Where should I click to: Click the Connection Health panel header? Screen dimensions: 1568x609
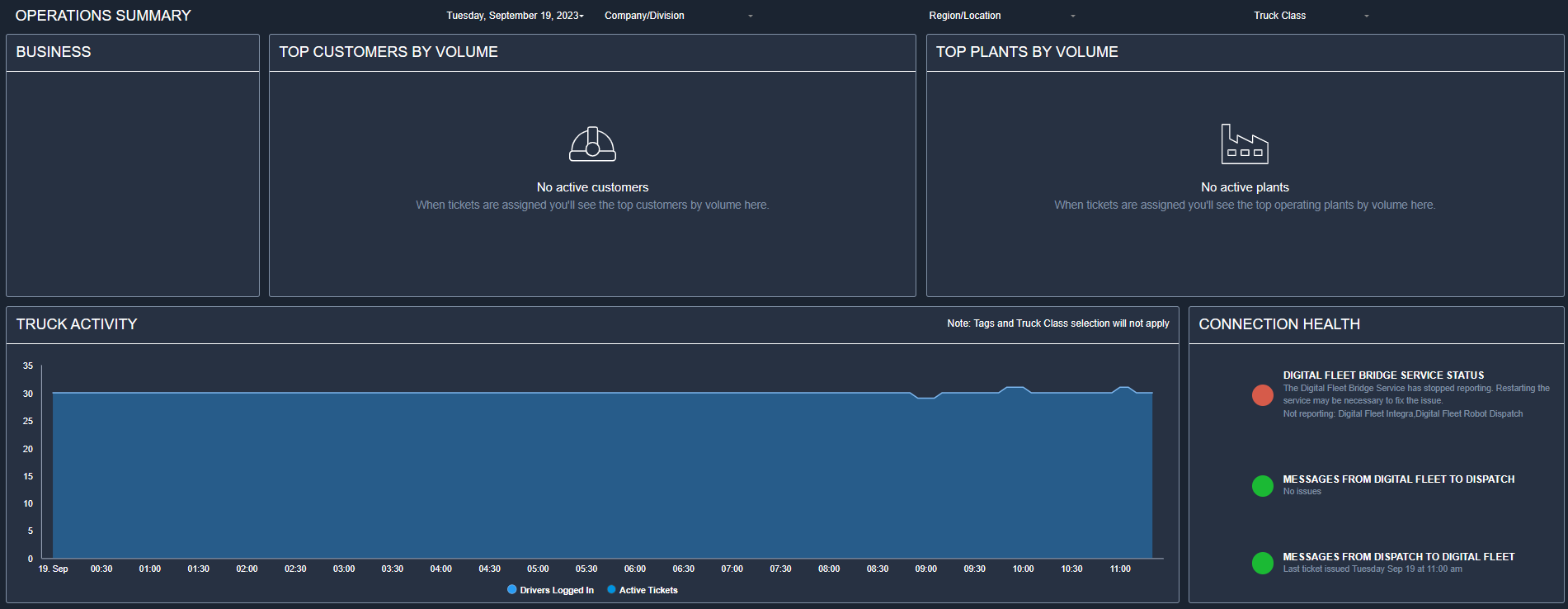coord(1278,324)
